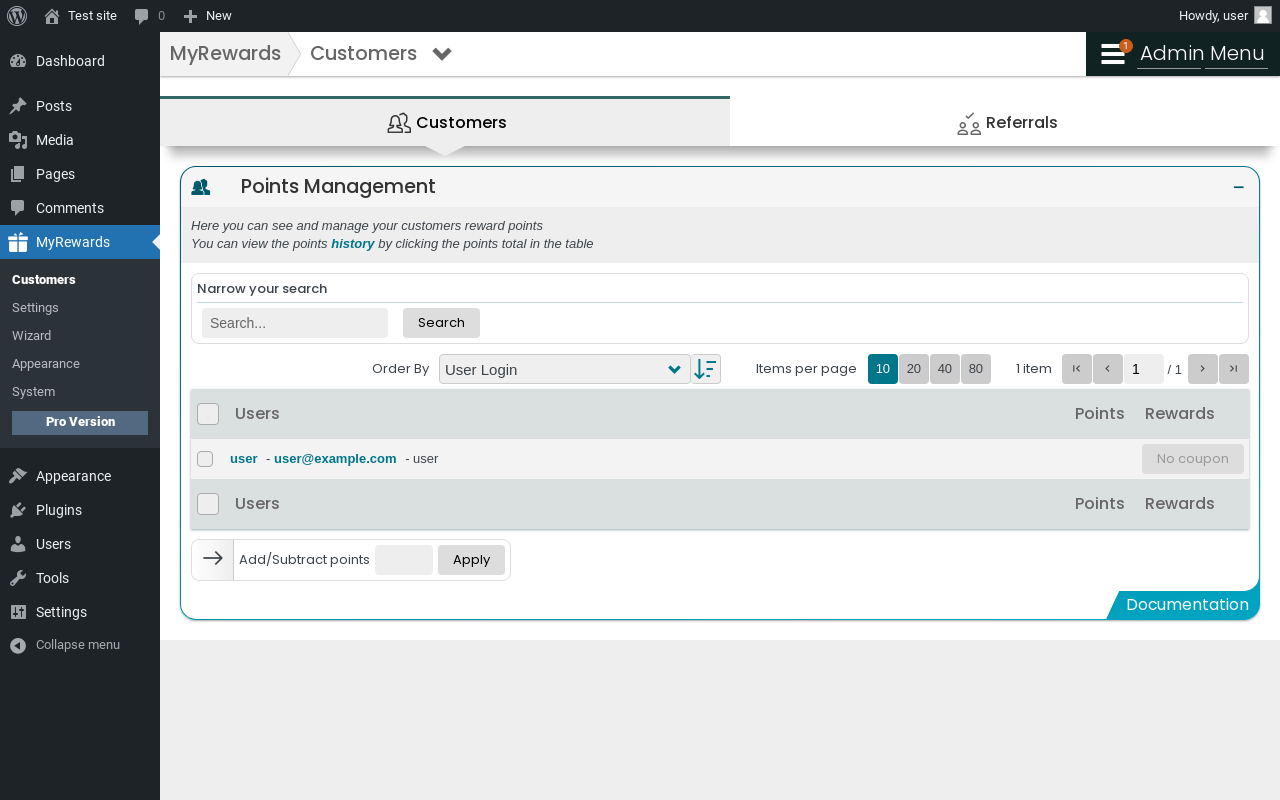The height and width of the screenshot is (800, 1280).
Task: Click the No coupon button
Action: (x=1193, y=459)
